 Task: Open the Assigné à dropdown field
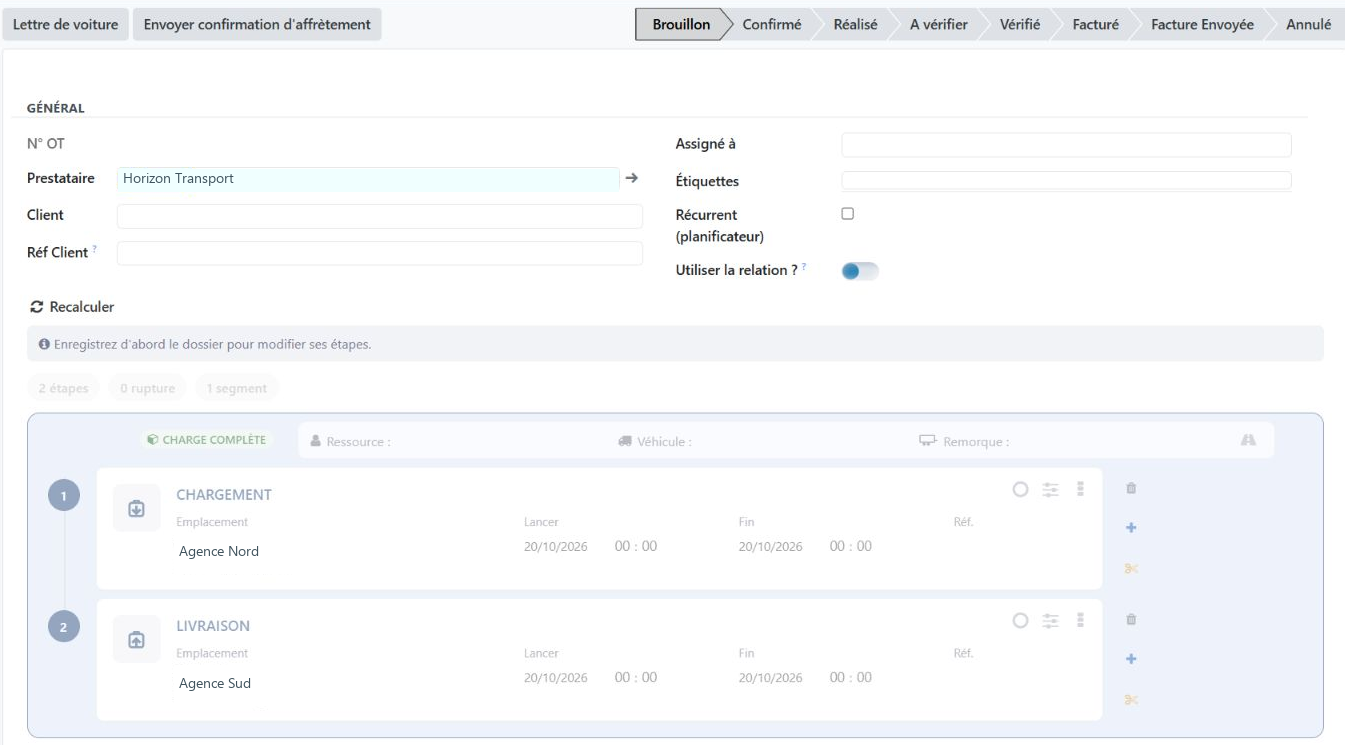pos(1066,145)
